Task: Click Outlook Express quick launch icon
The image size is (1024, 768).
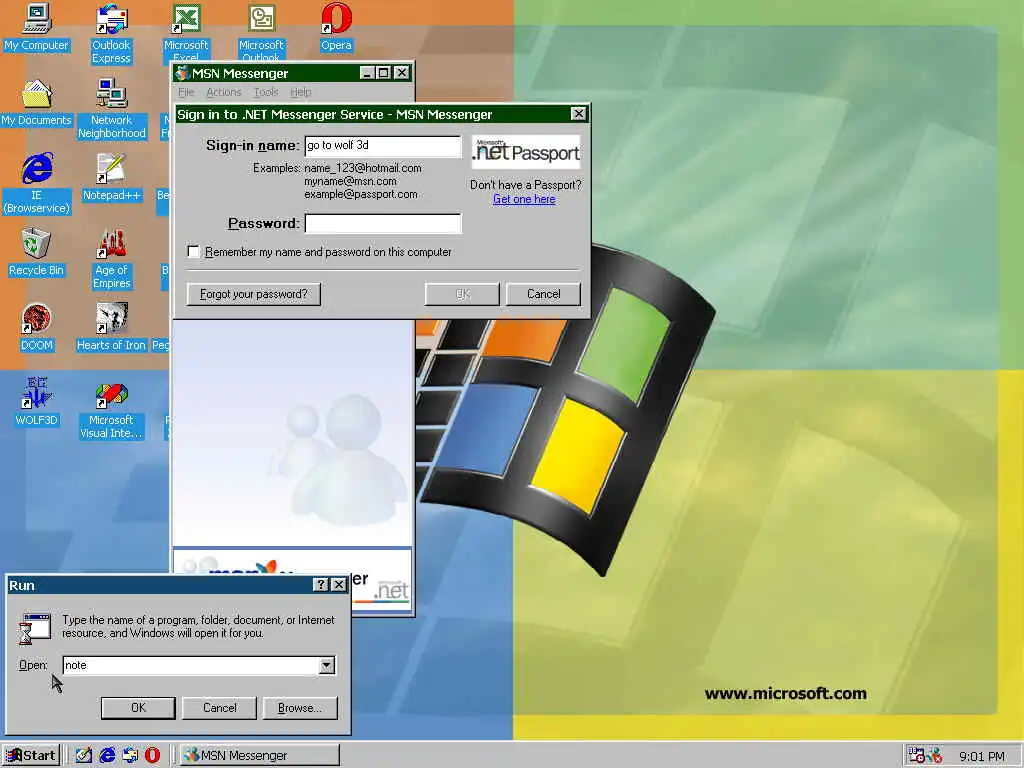Action: point(130,755)
